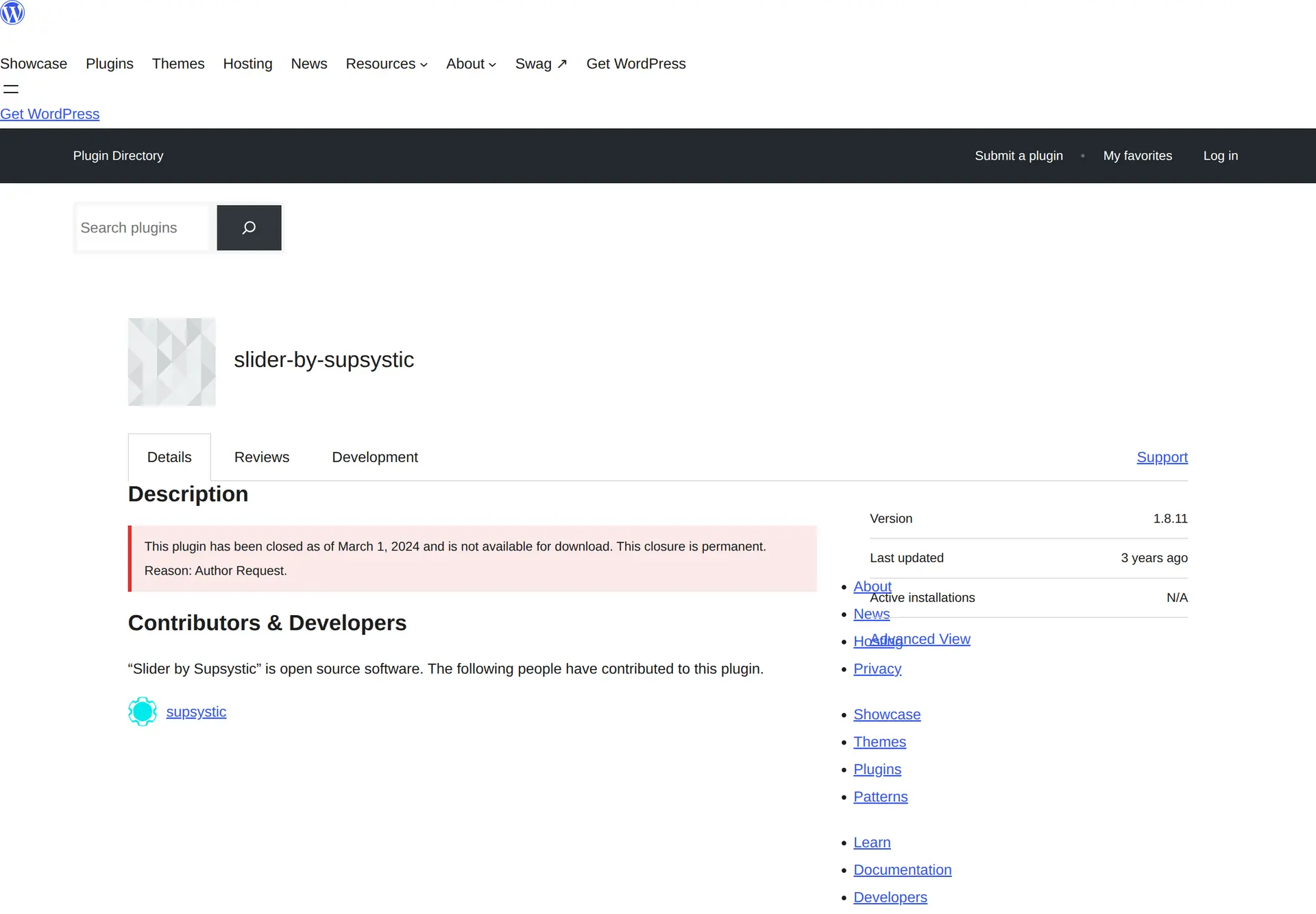
Task: Click the magnifier search button
Action: point(249,228)
